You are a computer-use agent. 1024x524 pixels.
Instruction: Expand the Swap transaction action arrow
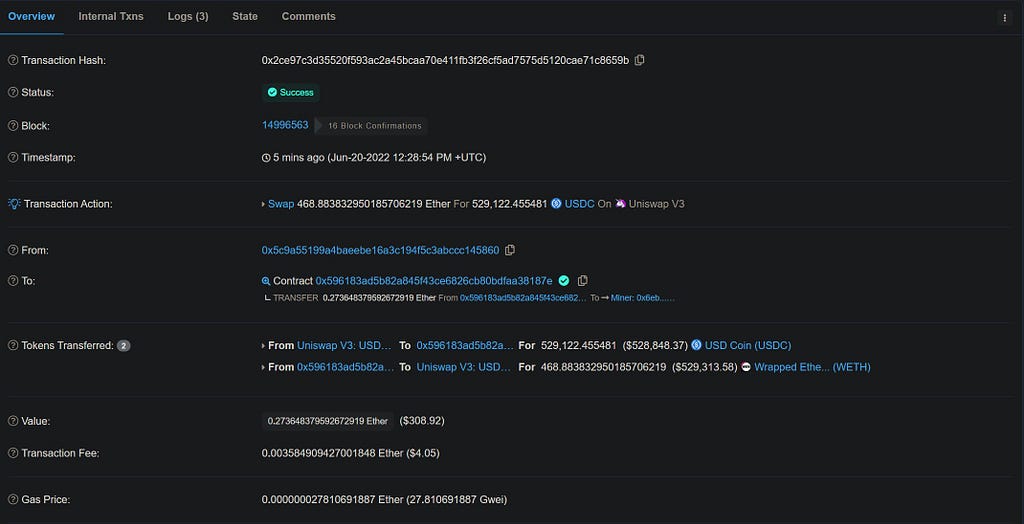(x=263, y=205)
